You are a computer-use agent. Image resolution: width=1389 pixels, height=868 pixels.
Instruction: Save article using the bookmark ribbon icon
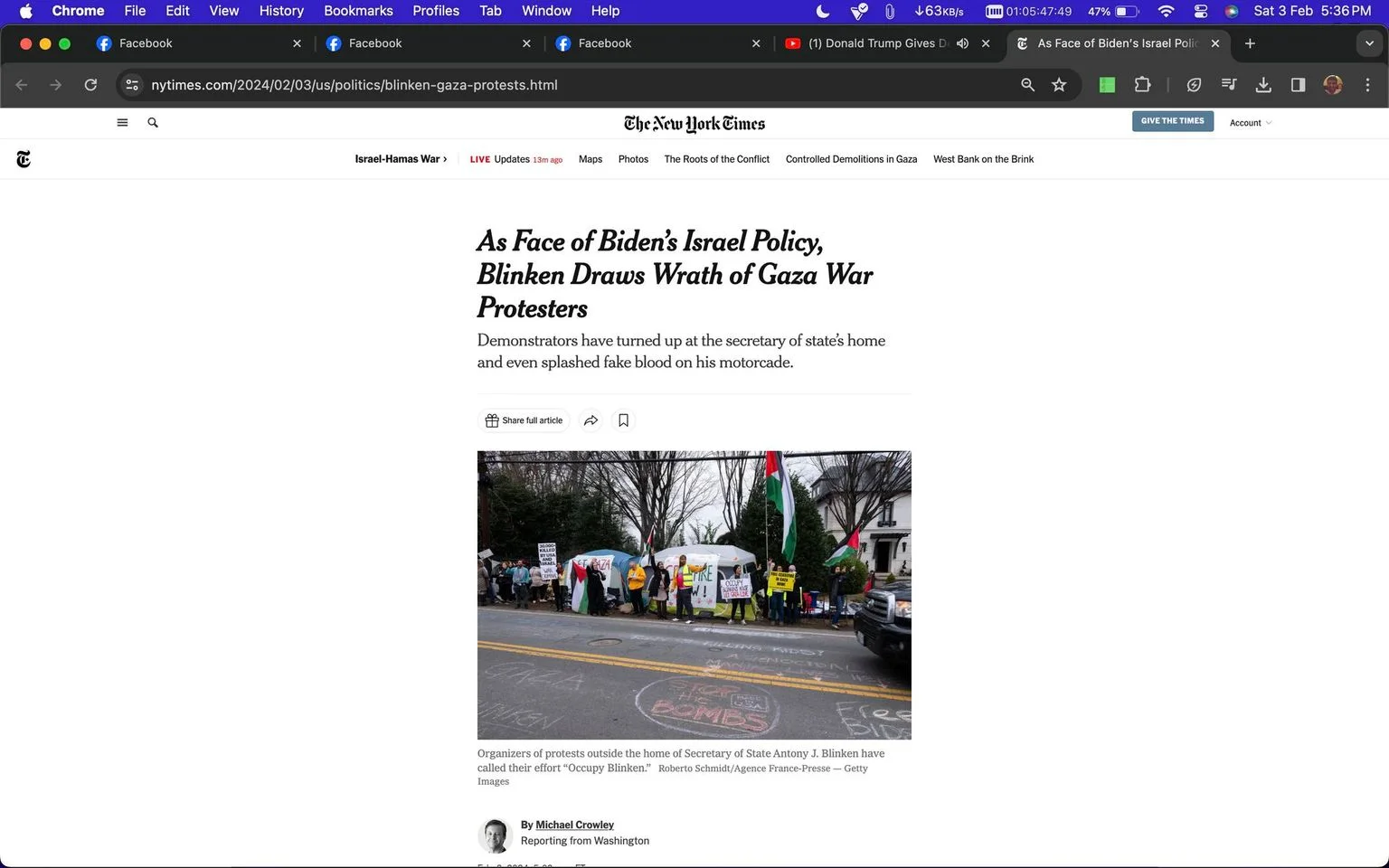(x=623, y=420)
